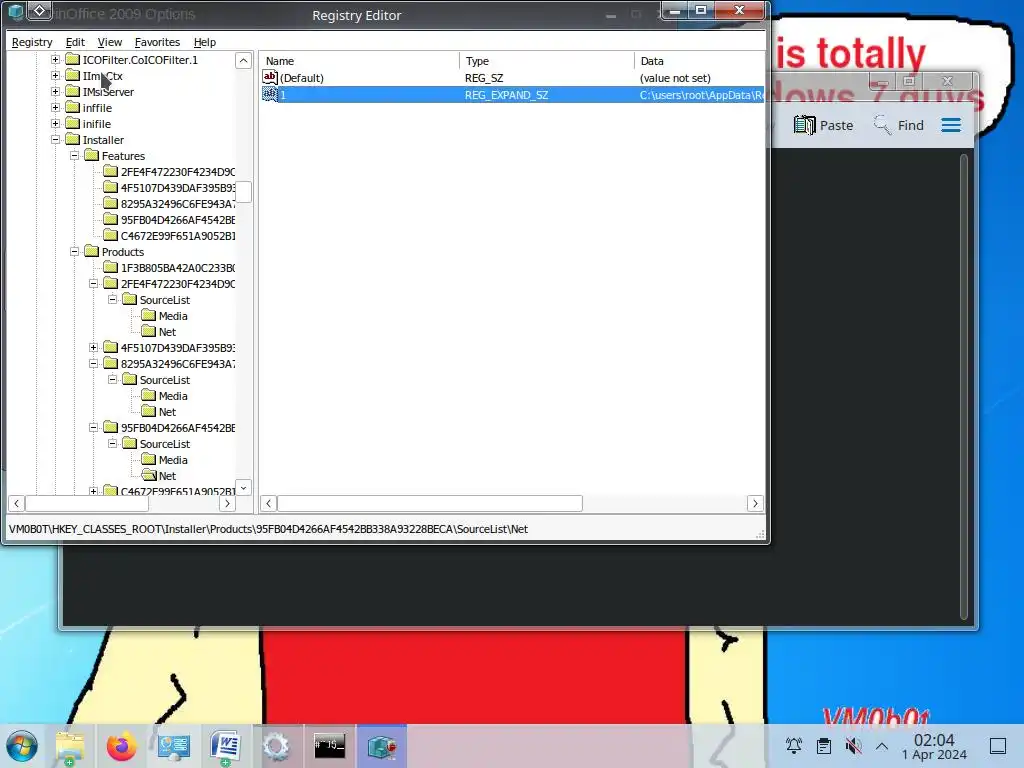1024x768 pixels.
Task: Expand the ICOFilter.CoICOFilter.1 key
Action: [x=56, y=59]
